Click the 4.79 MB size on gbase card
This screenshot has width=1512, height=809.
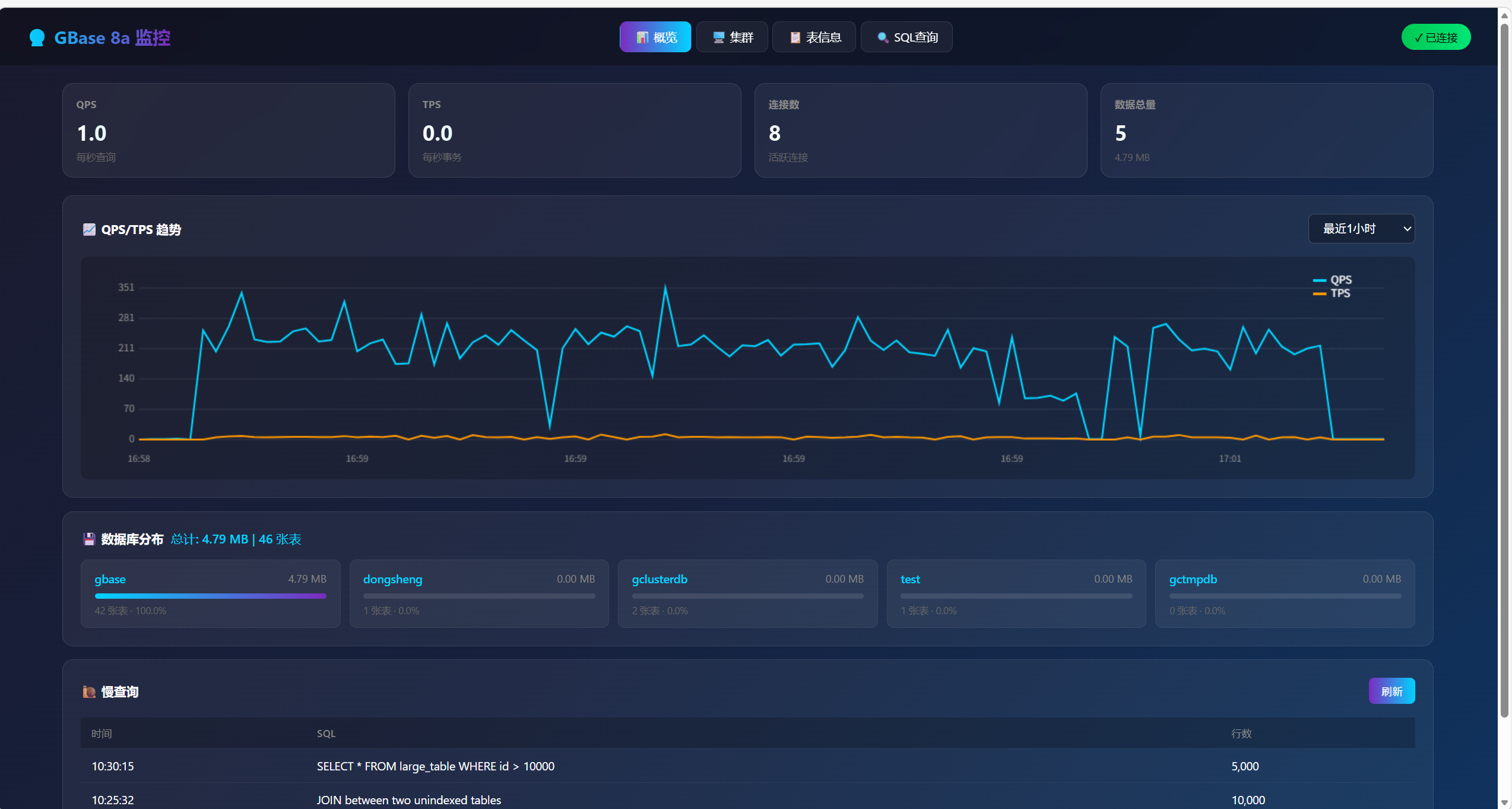[x=307, y=579]
